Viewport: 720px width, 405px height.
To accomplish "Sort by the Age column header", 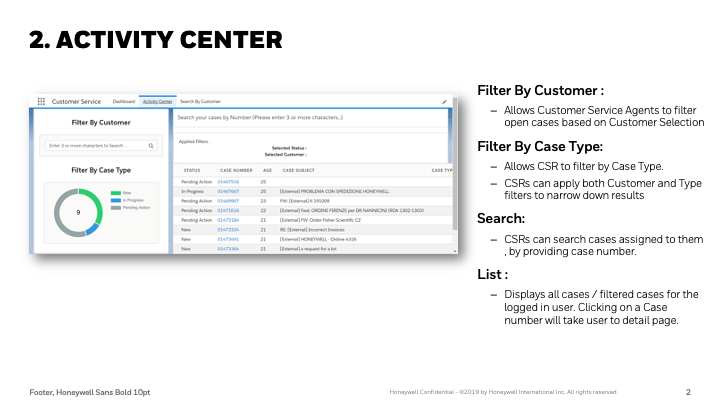I will pyautogui.click(x=267, y=171).
